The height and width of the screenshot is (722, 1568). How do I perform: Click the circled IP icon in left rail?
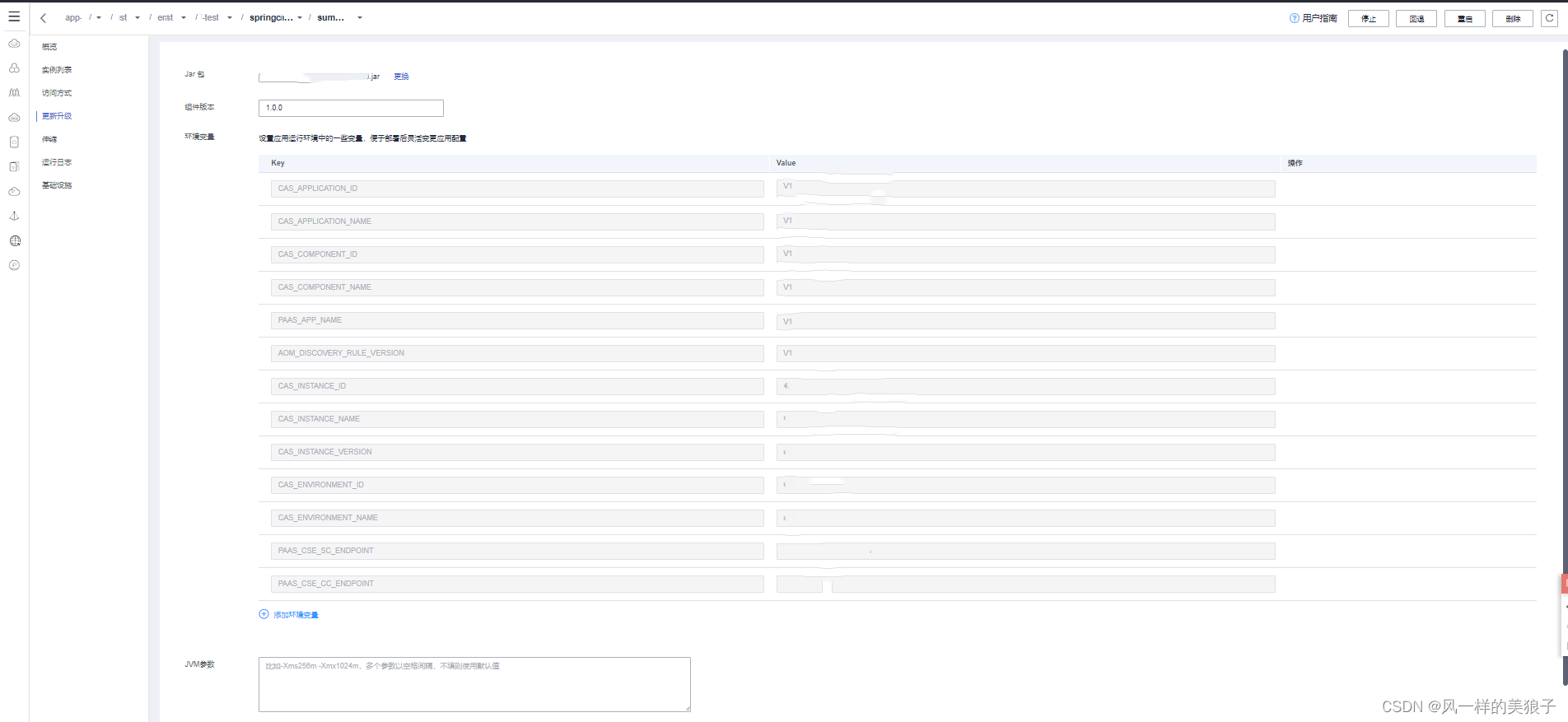point(14,265)
